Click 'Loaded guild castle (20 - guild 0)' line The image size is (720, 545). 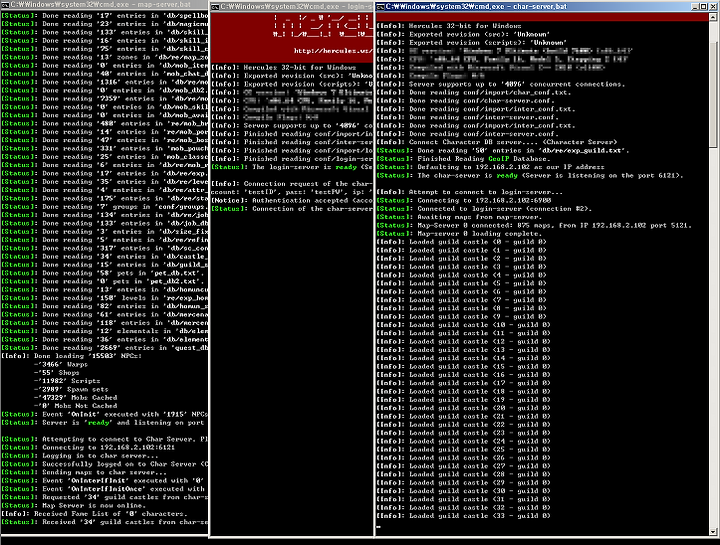464,408
